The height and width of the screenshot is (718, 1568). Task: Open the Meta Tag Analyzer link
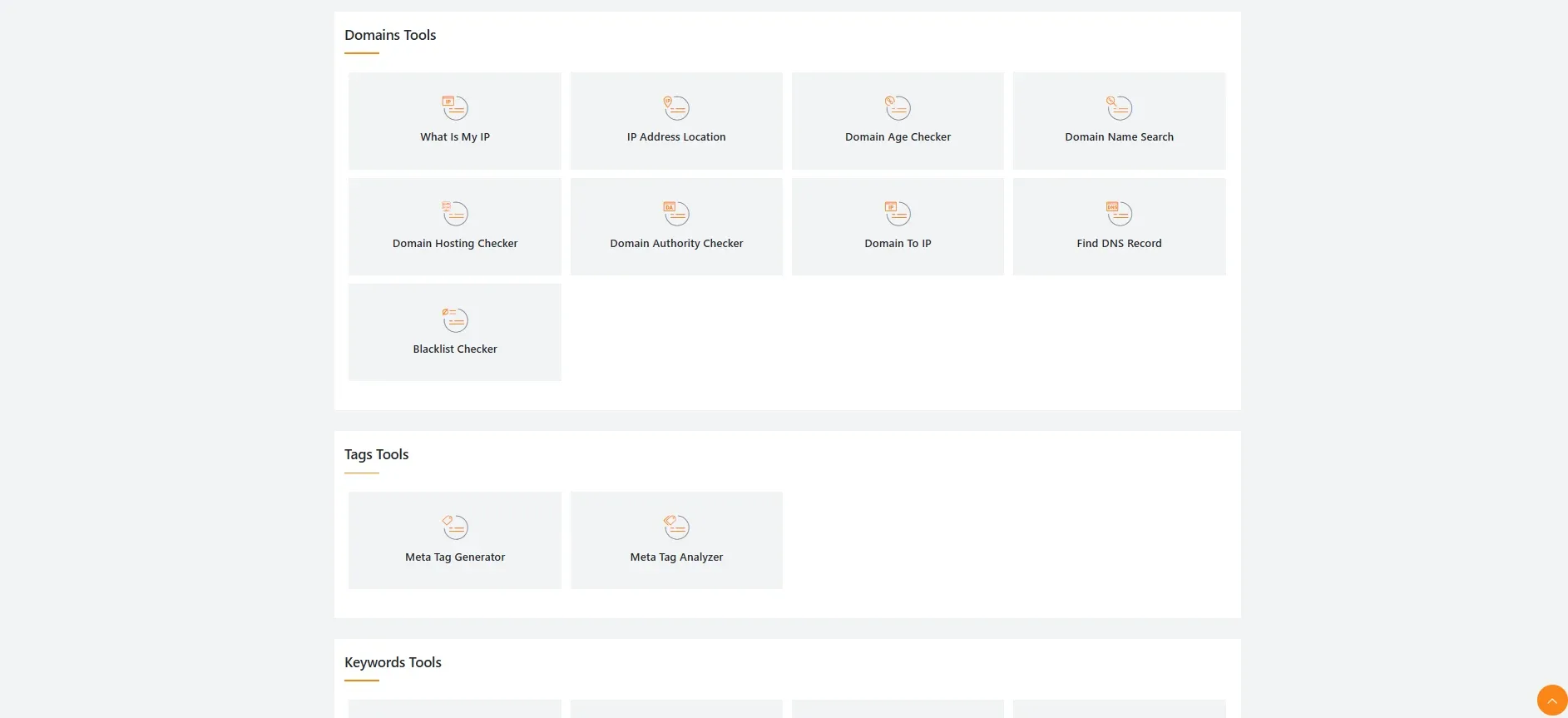(676, 557)
